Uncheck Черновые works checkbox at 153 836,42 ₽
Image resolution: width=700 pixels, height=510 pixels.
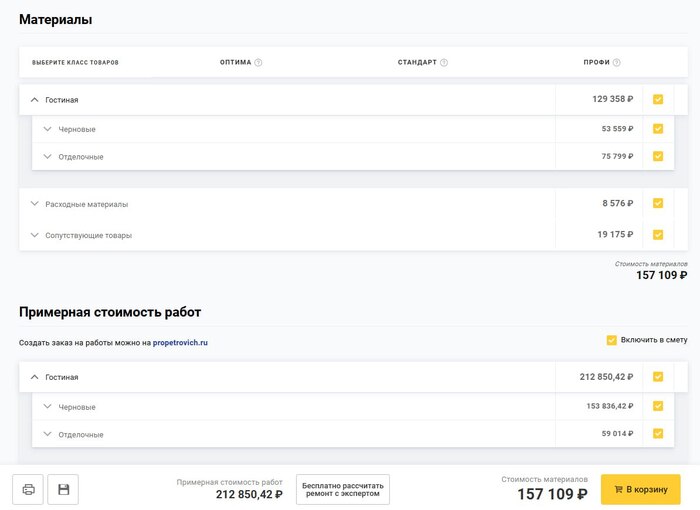[x=658, y=406]
